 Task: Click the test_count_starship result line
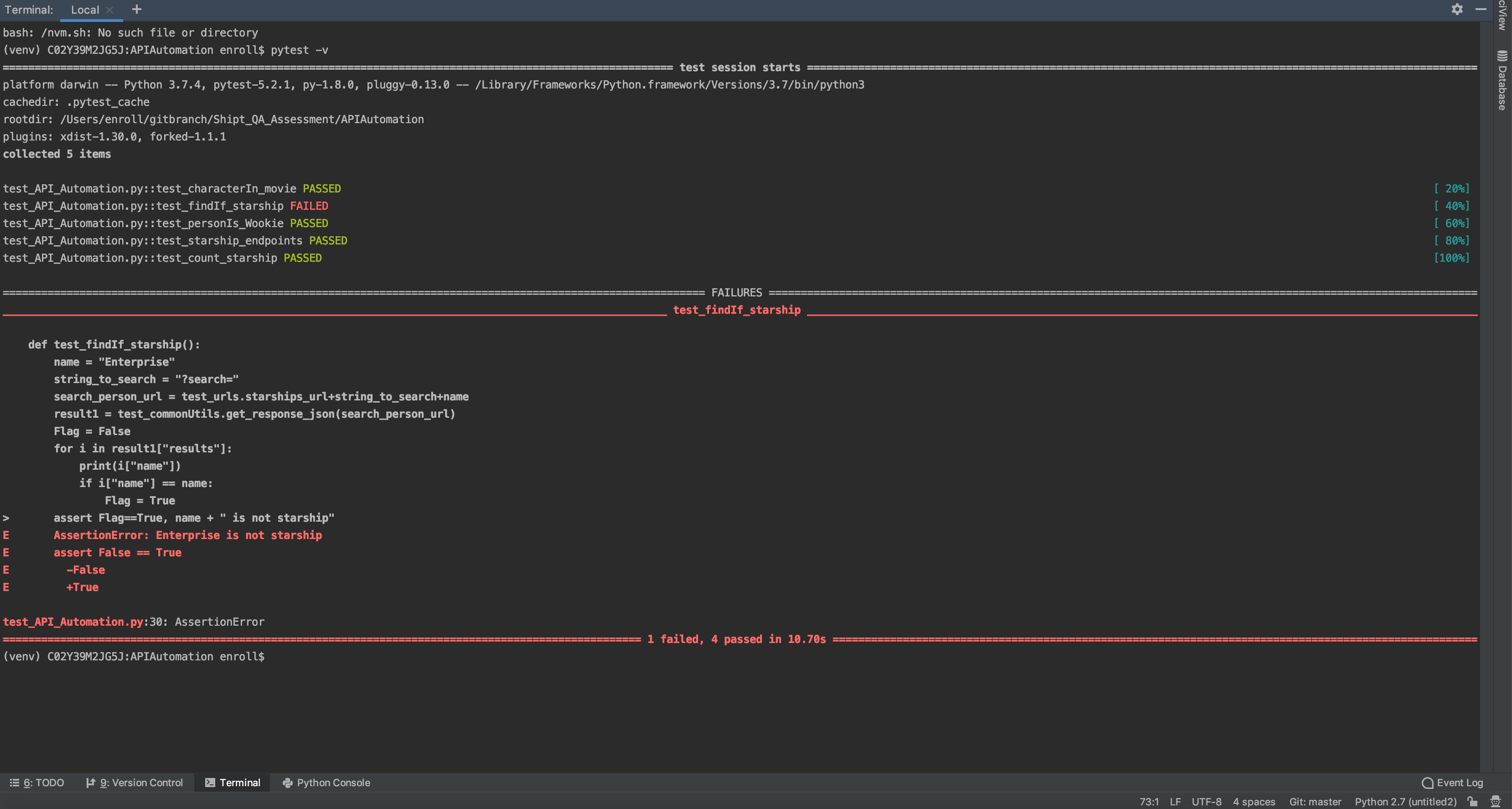pyautogui.click(x=162, y=258)
